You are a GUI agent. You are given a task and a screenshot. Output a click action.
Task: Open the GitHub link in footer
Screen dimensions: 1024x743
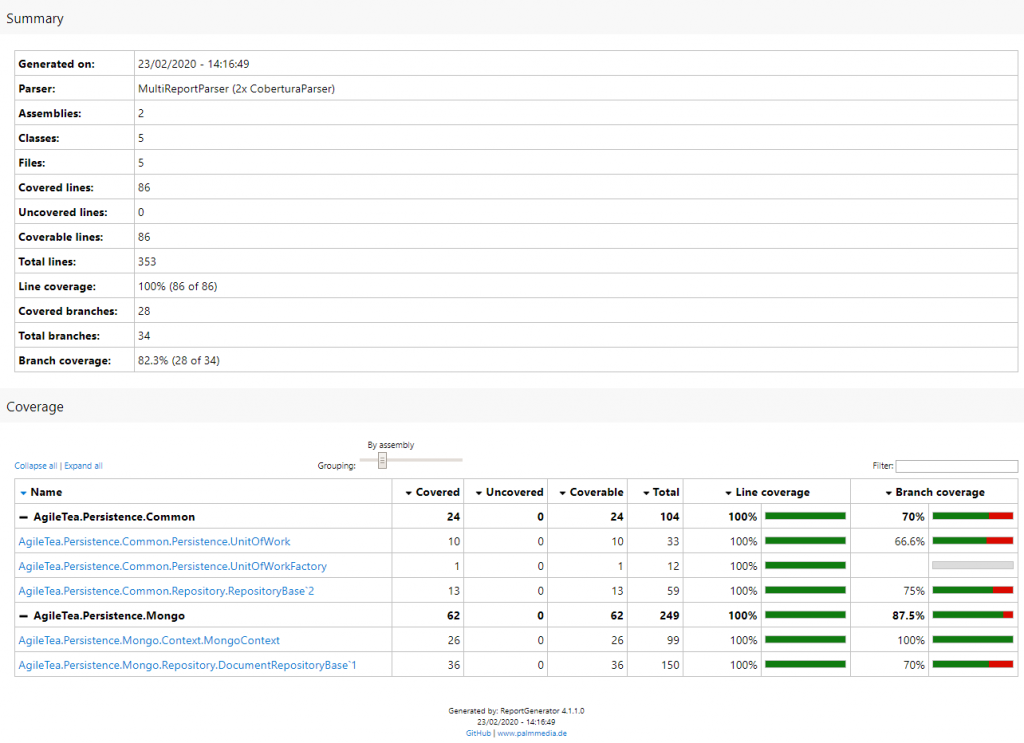478,733
